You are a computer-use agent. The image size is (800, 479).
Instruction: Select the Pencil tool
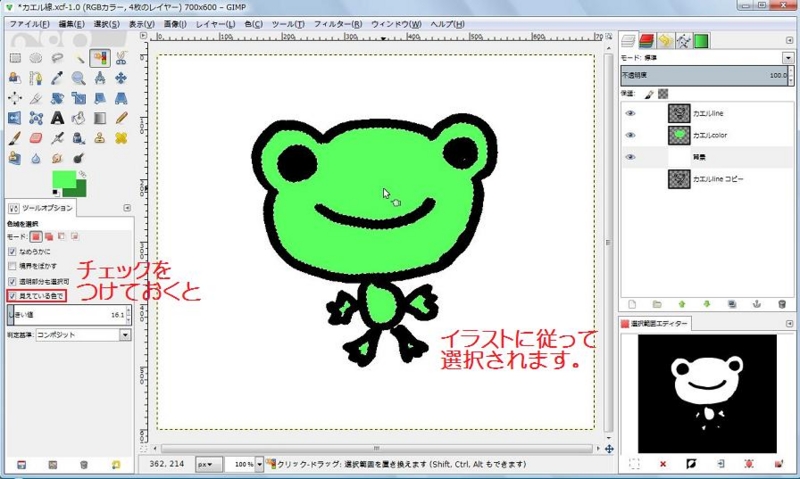(x=121, y=118)
